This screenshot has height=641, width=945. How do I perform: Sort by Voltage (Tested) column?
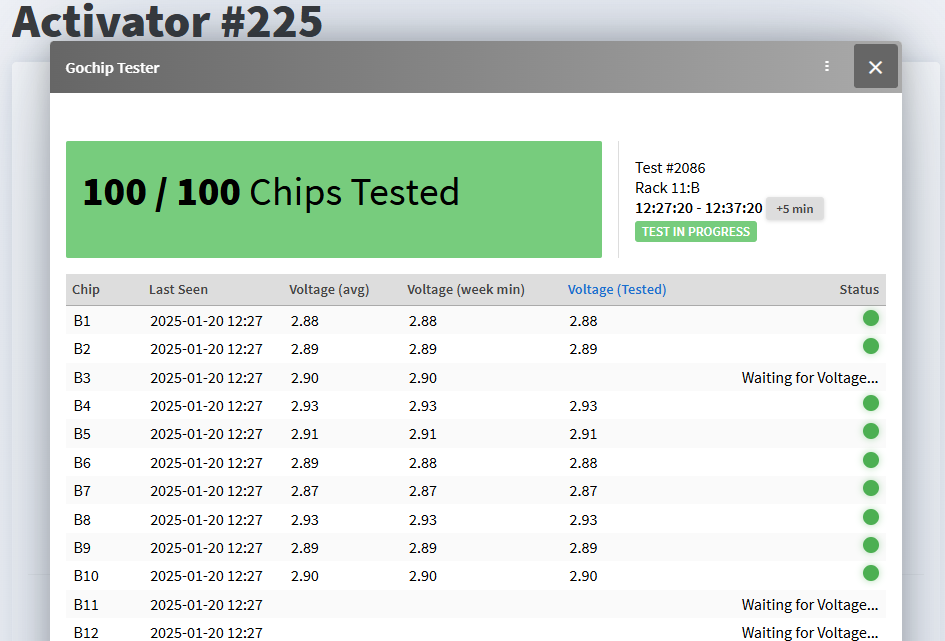pos(616,290)
